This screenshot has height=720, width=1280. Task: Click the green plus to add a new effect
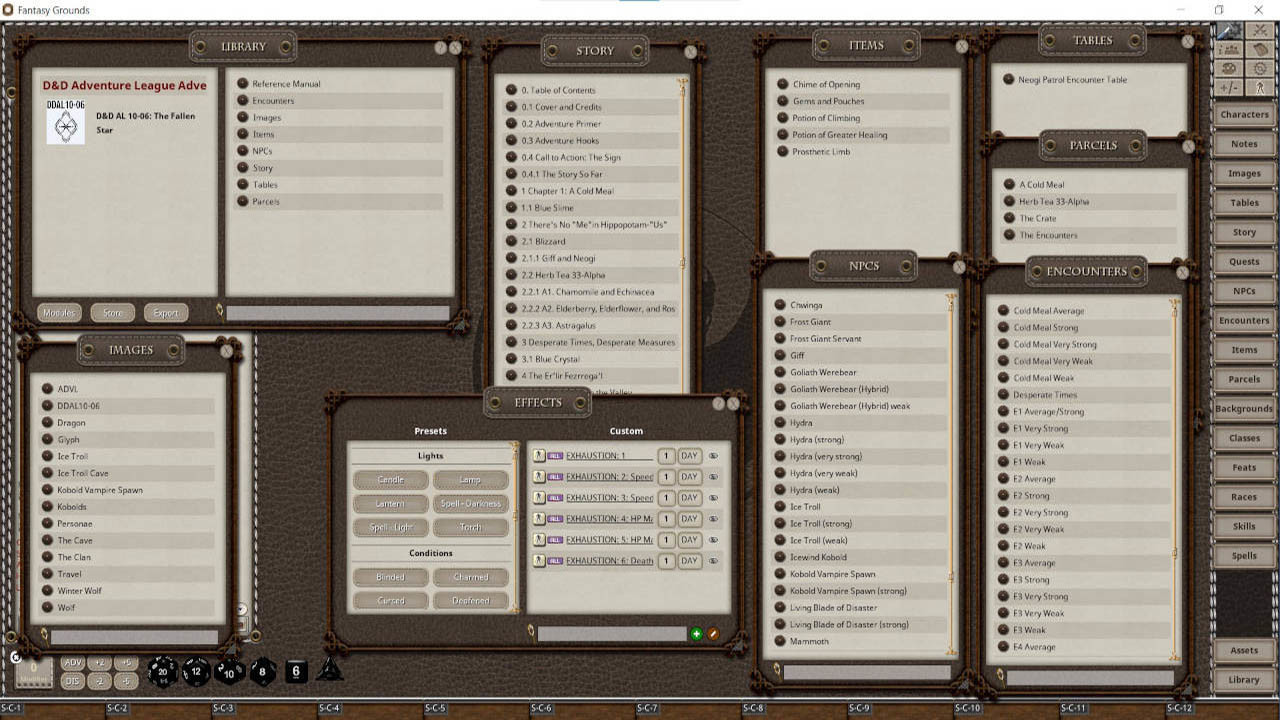697,632
